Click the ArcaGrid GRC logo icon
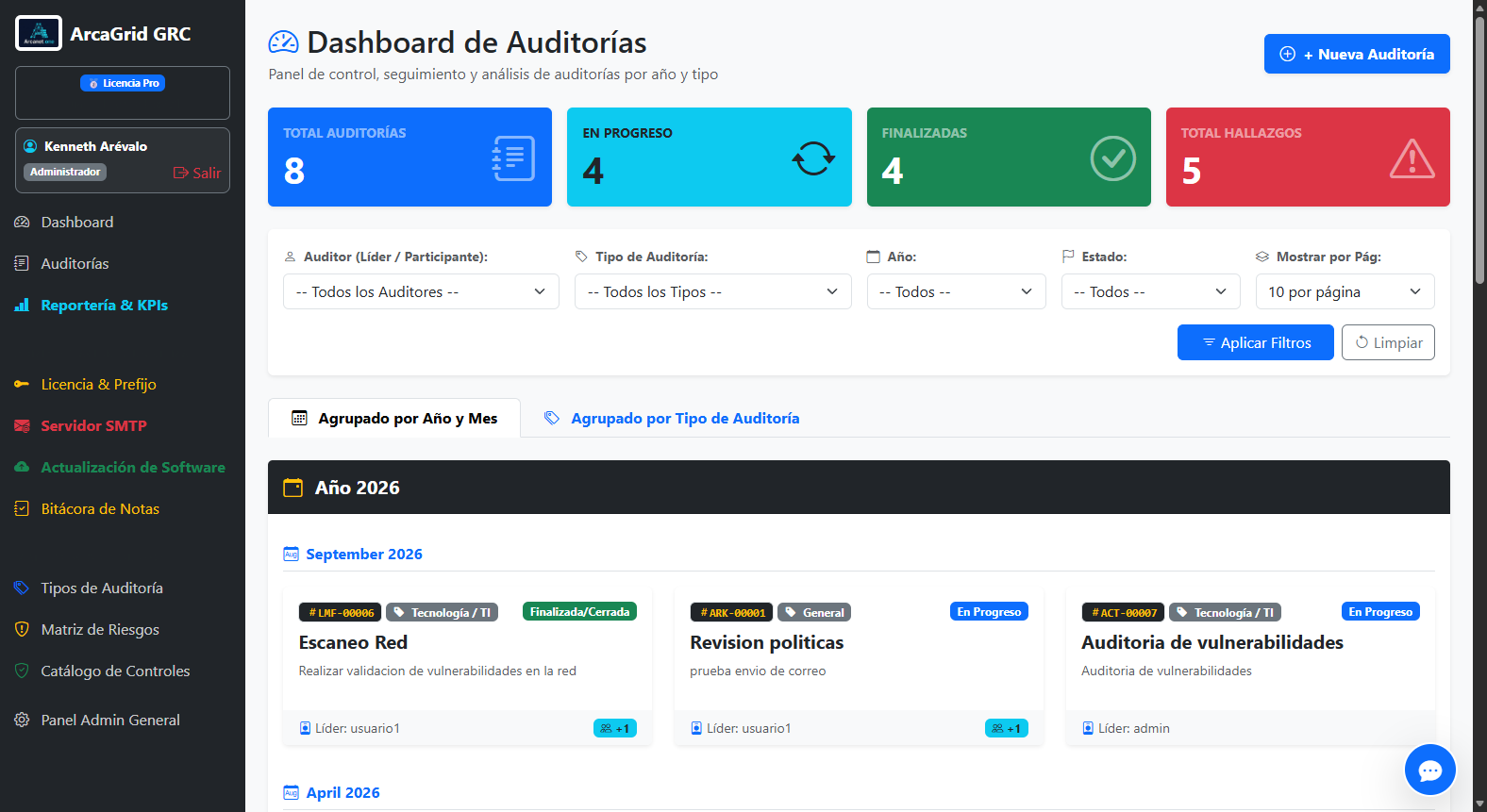The height and width of the screenshot is (812, 1487). (x=39, y=33)
